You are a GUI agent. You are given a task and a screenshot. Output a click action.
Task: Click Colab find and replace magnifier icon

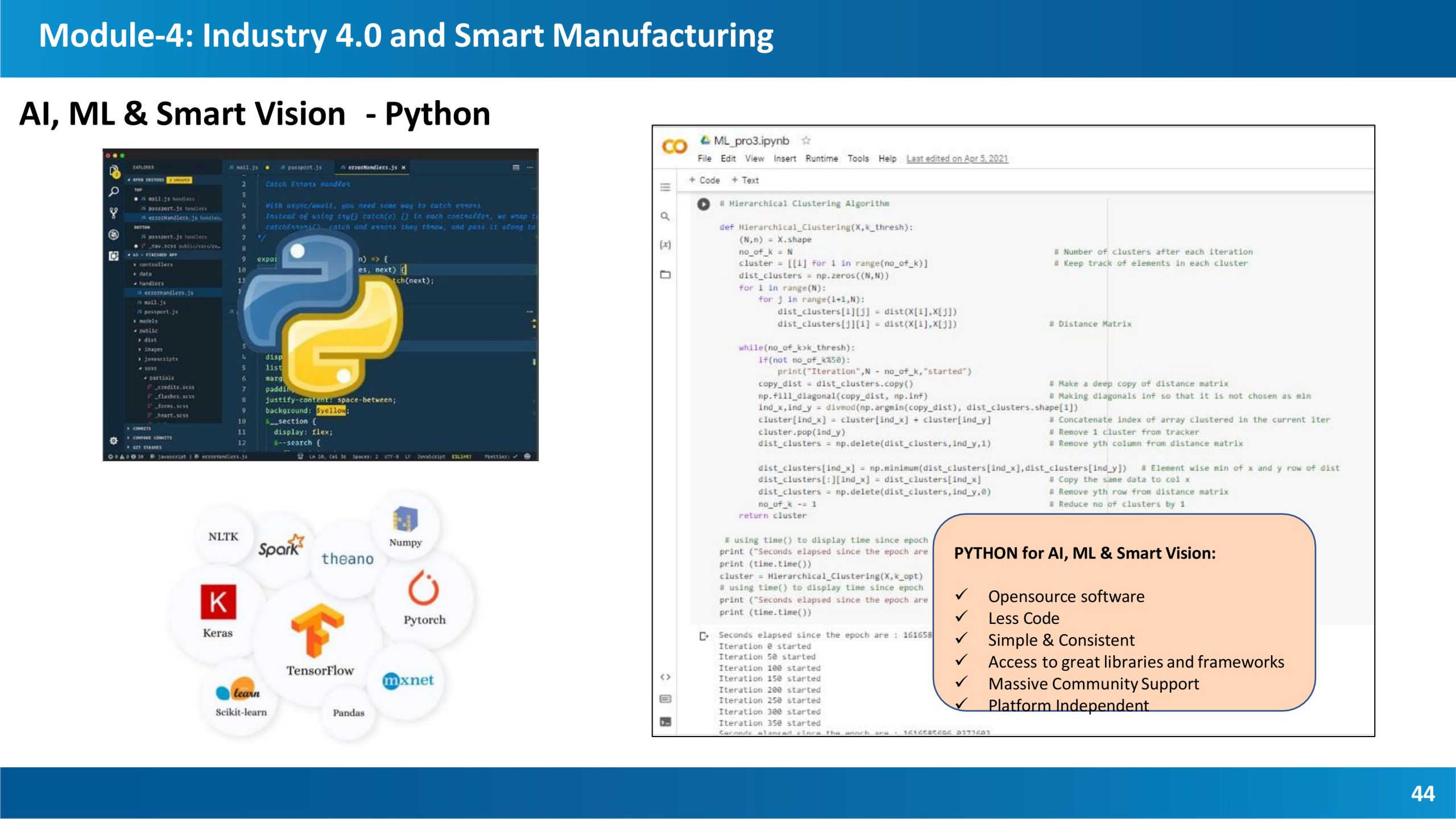pos(665,216)
